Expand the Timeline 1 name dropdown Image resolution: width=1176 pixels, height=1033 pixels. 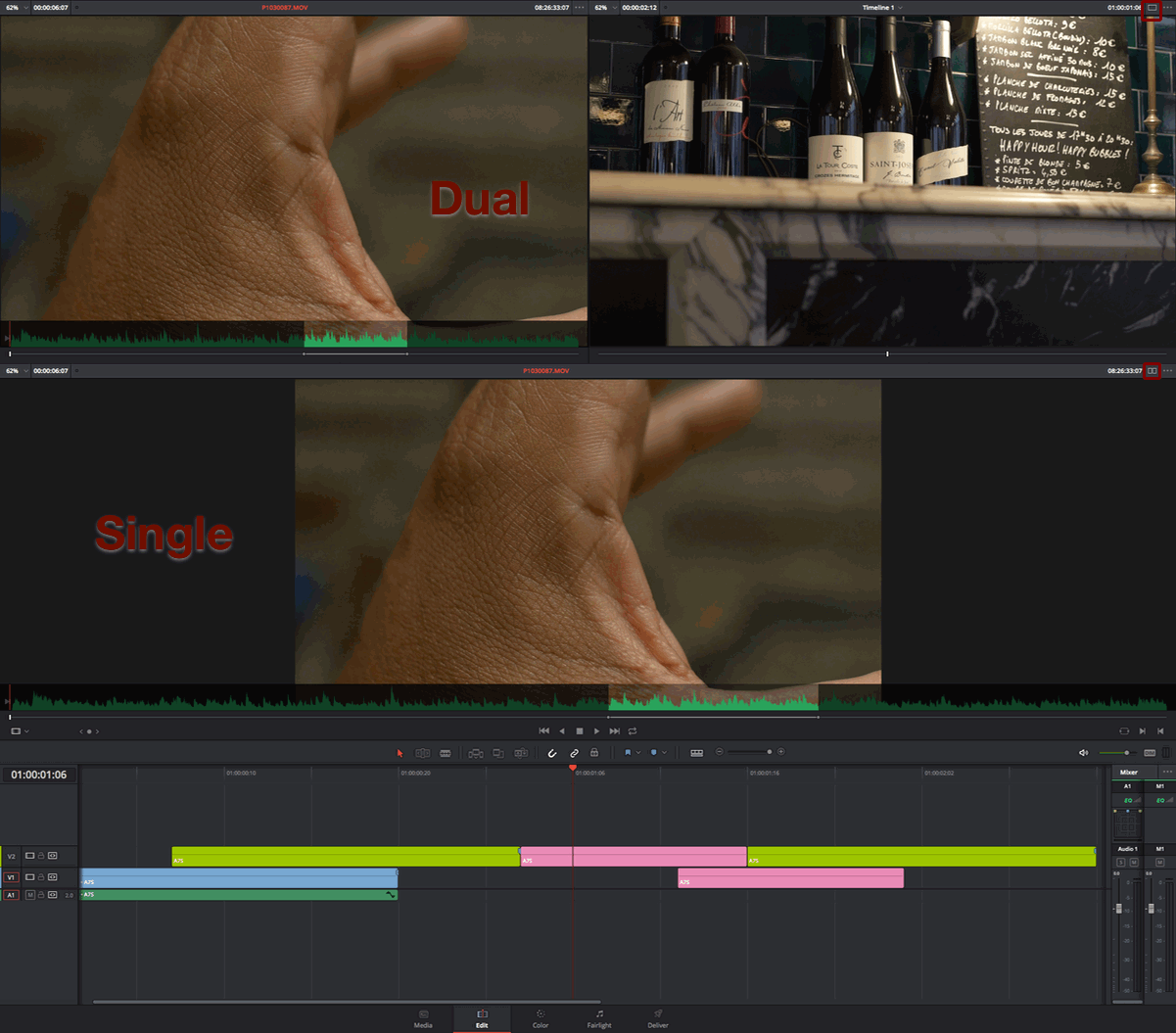[901, 8]
